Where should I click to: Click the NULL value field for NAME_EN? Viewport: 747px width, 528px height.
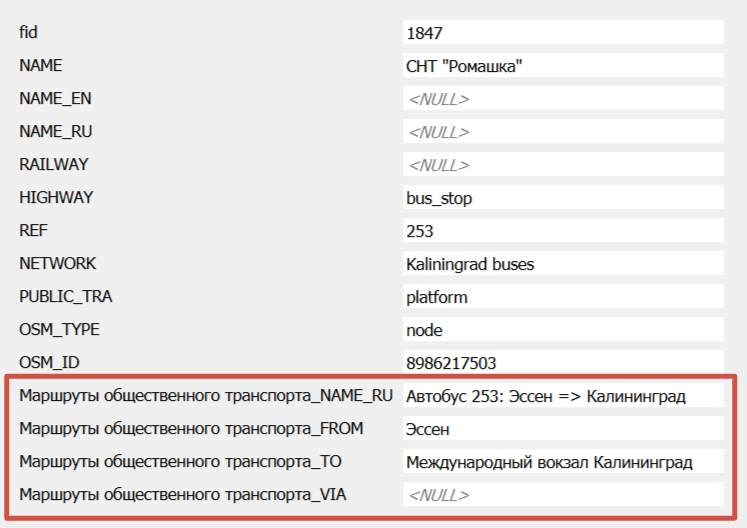pos(562,99)
